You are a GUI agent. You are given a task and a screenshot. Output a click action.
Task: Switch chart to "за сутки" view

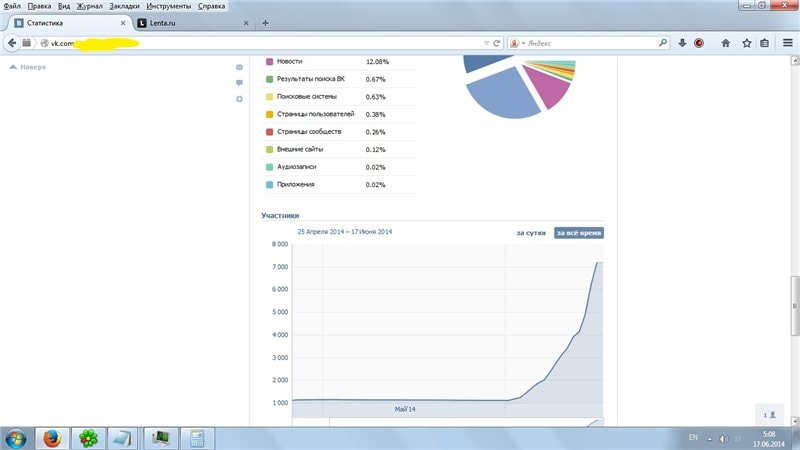pyautogui.click(x=531, y=233)
